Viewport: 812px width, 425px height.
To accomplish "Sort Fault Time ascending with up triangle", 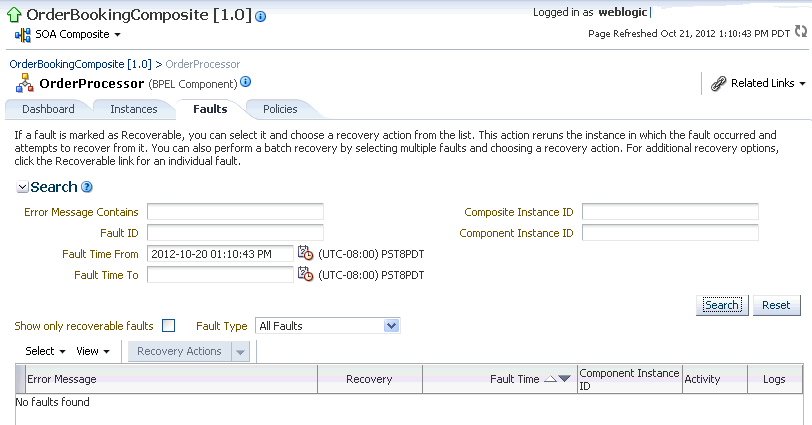I will (x=551, y=379).
